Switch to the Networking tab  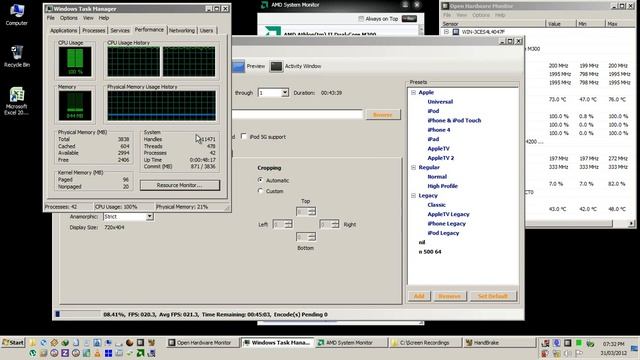click(x=182, y=31)
